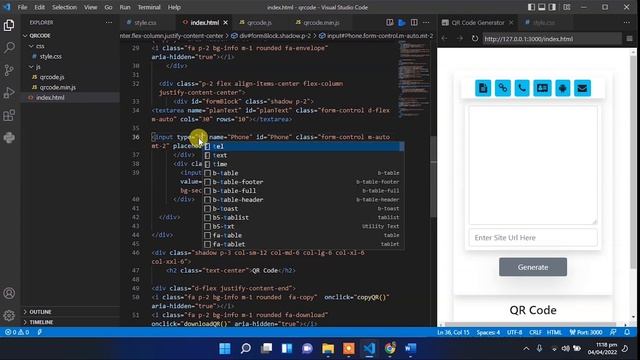Select 'text' from the autocomplete list

pos(304,155)
